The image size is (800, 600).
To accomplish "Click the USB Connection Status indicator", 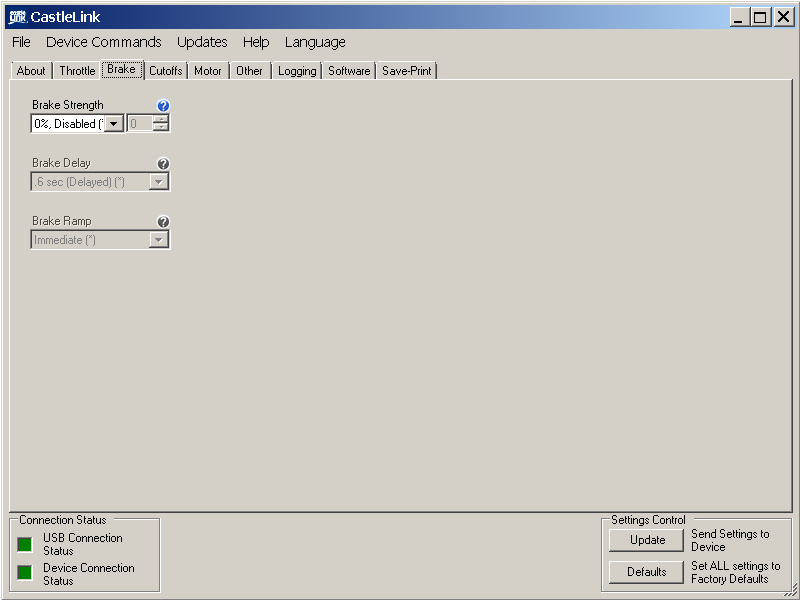I will pyautogui.click(x=25, y=544).
